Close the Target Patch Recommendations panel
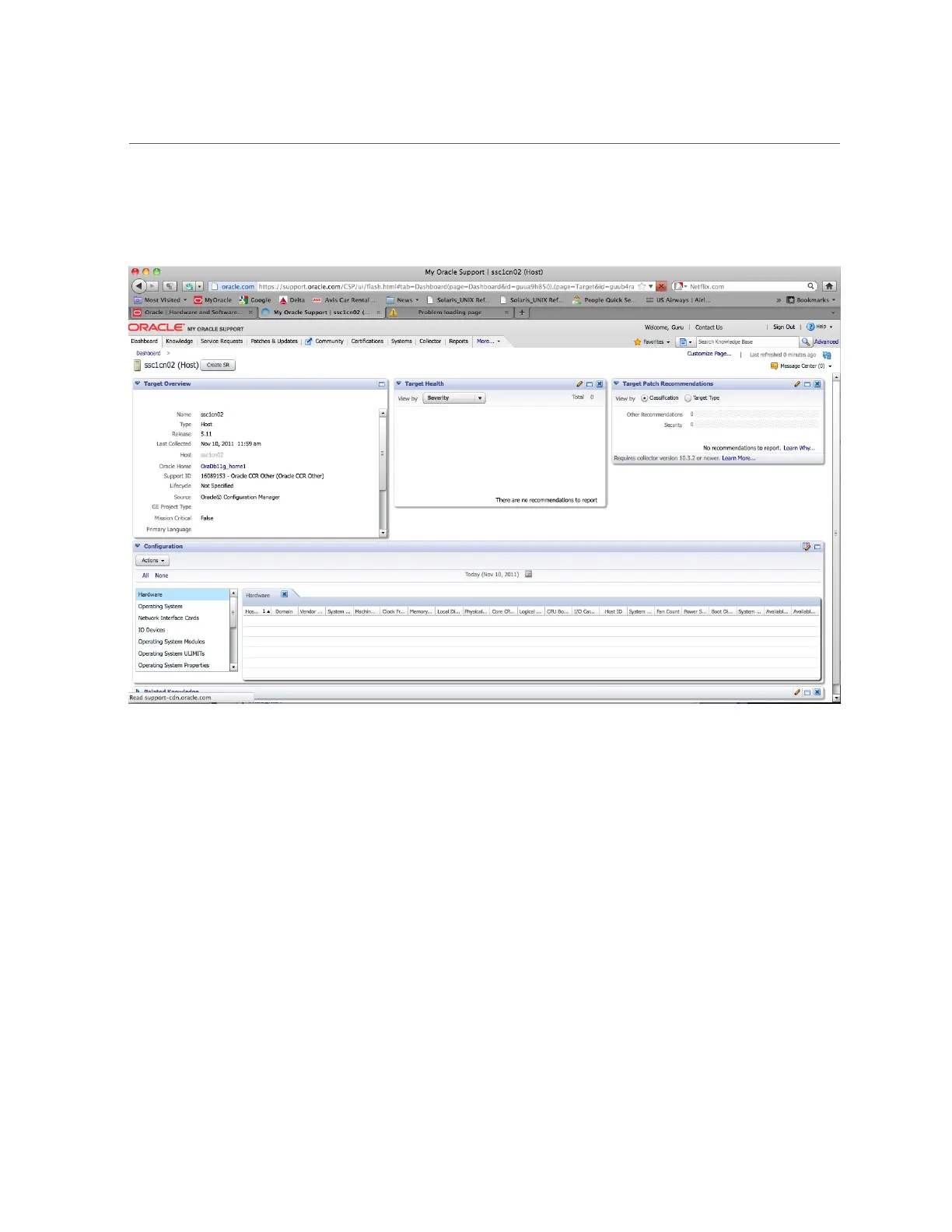 pyautogui.click(x=817, y=384)
